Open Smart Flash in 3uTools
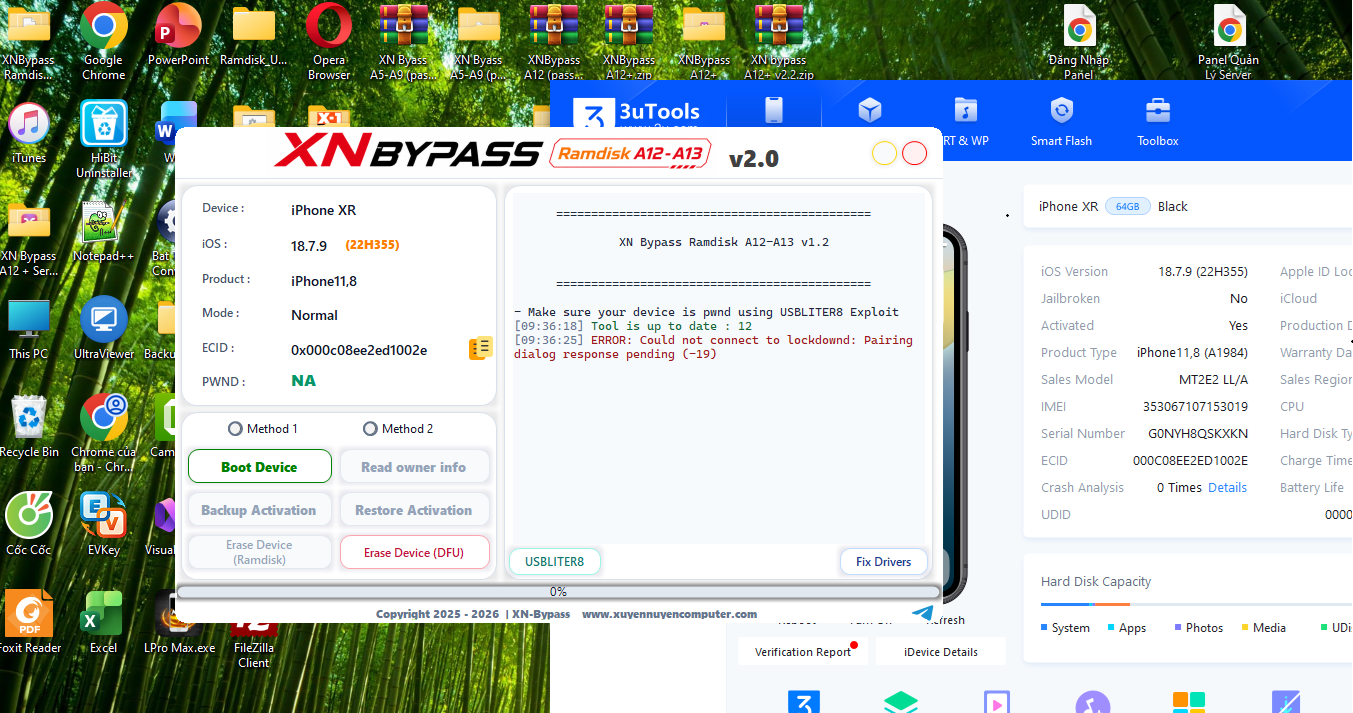The image size is (1353, 713). (x=1061, y=122)
